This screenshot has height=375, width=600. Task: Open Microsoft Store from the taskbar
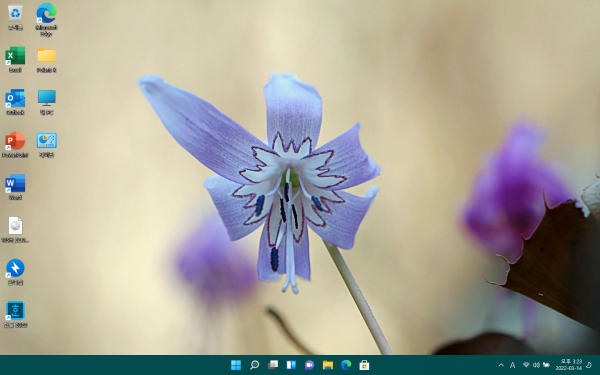364,365
